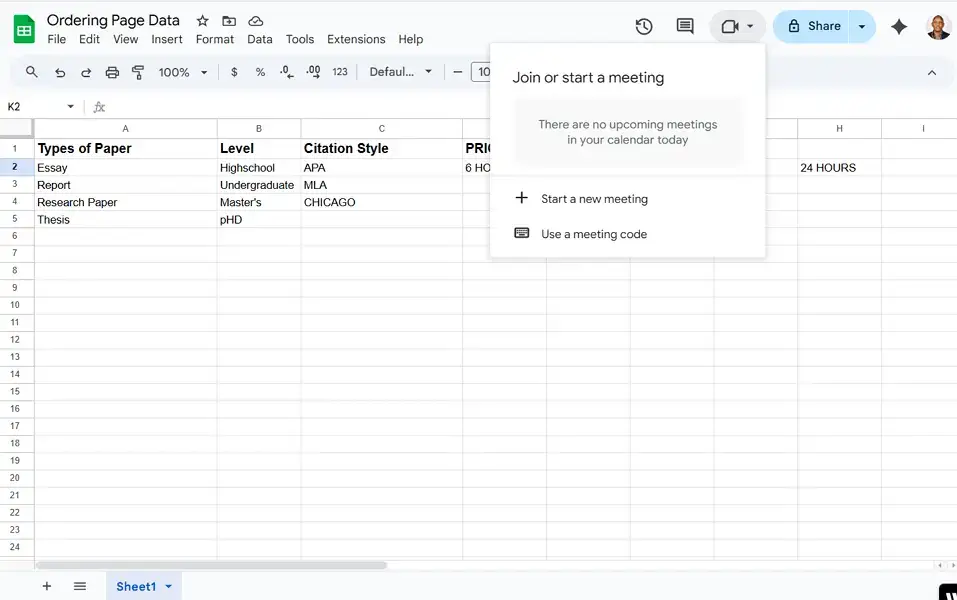Click the undo arrow icon

[60, 72]
